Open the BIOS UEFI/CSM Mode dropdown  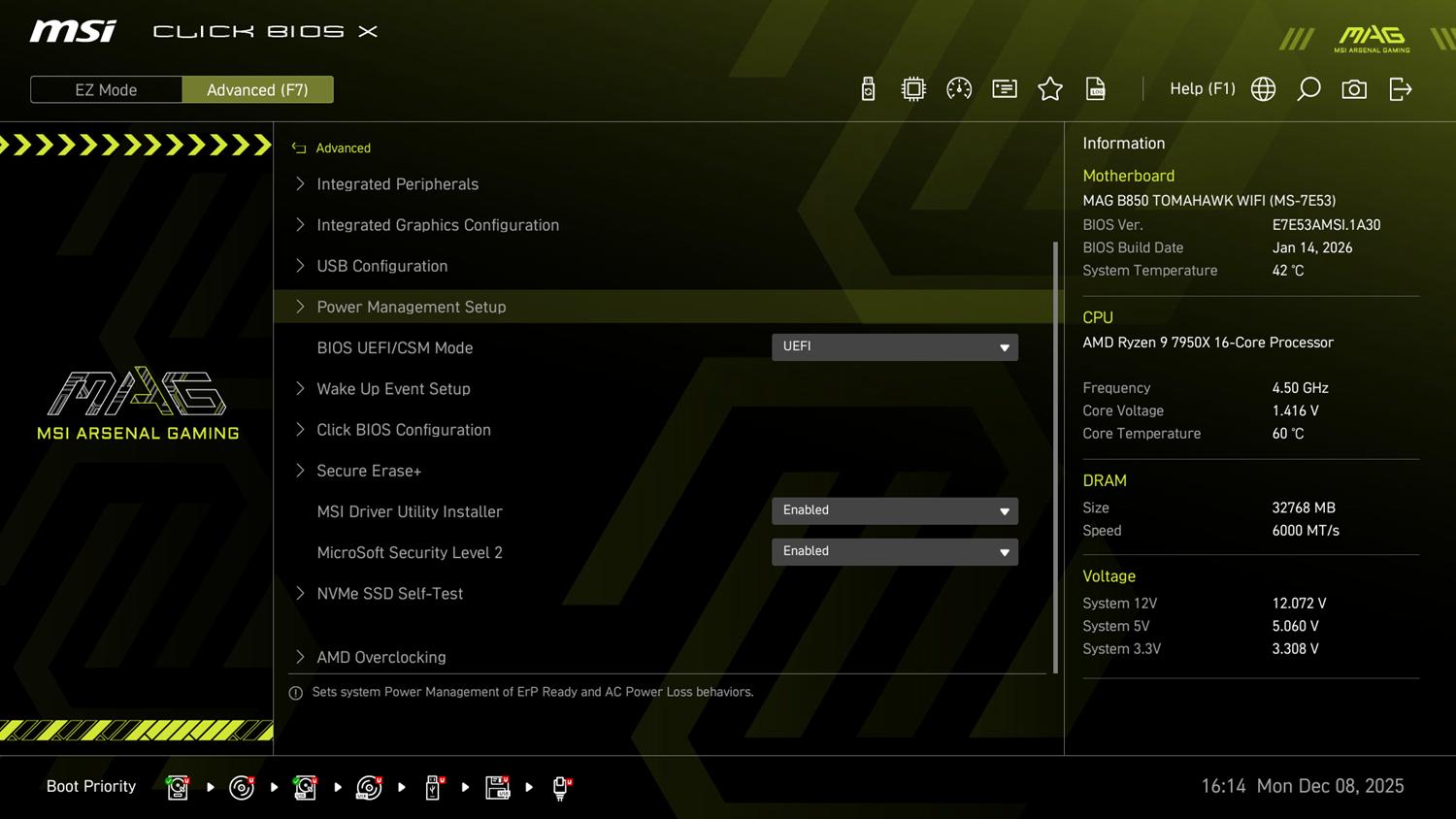pyautogui.click(x=894, y=347)
